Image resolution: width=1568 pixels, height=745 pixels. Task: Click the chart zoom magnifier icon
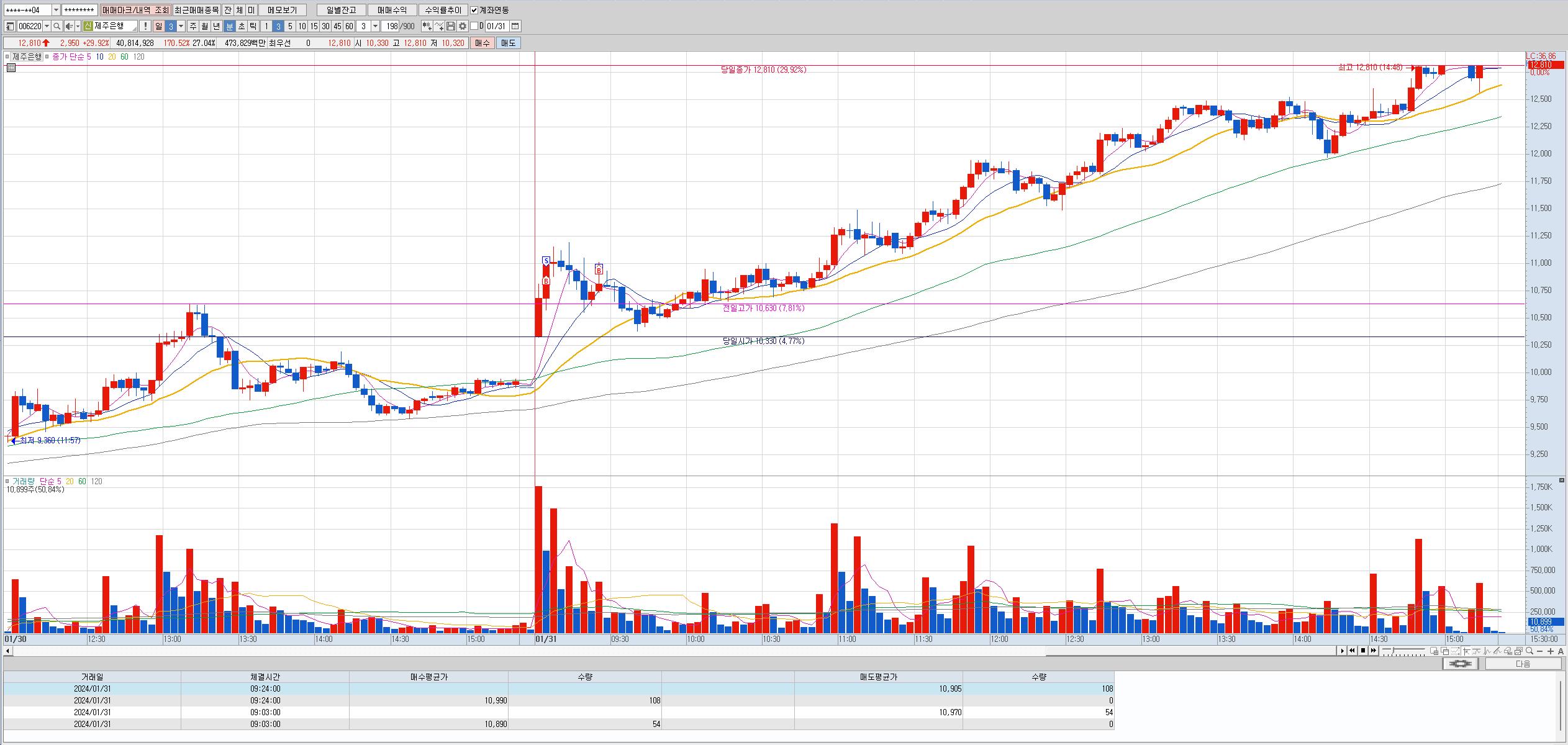1529,651
